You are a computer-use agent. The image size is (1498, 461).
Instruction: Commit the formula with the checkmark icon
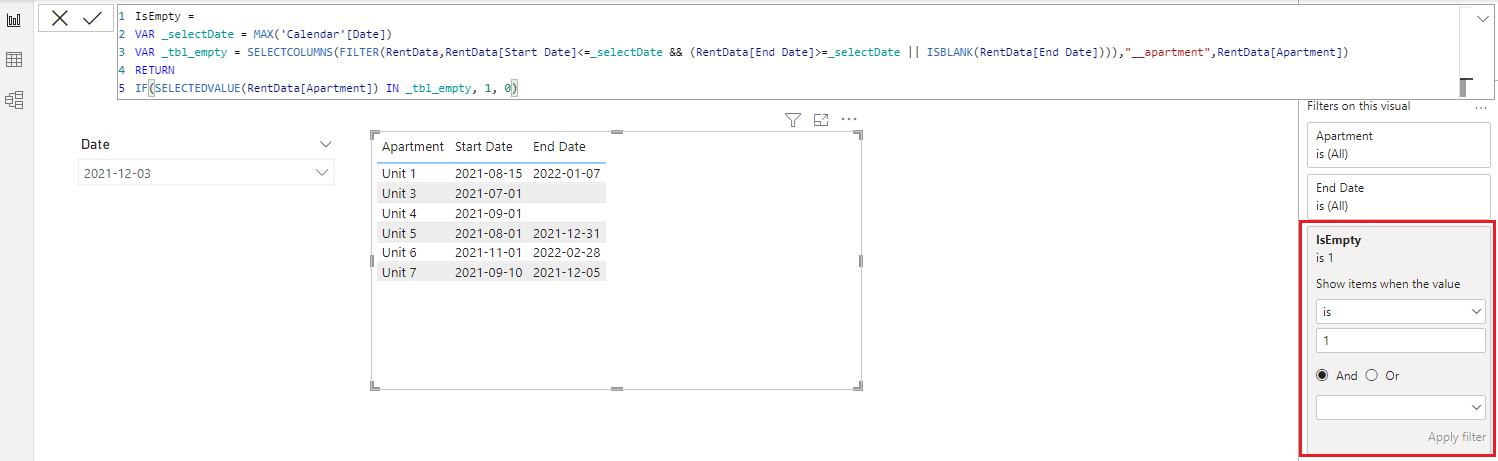click(92, 18)
